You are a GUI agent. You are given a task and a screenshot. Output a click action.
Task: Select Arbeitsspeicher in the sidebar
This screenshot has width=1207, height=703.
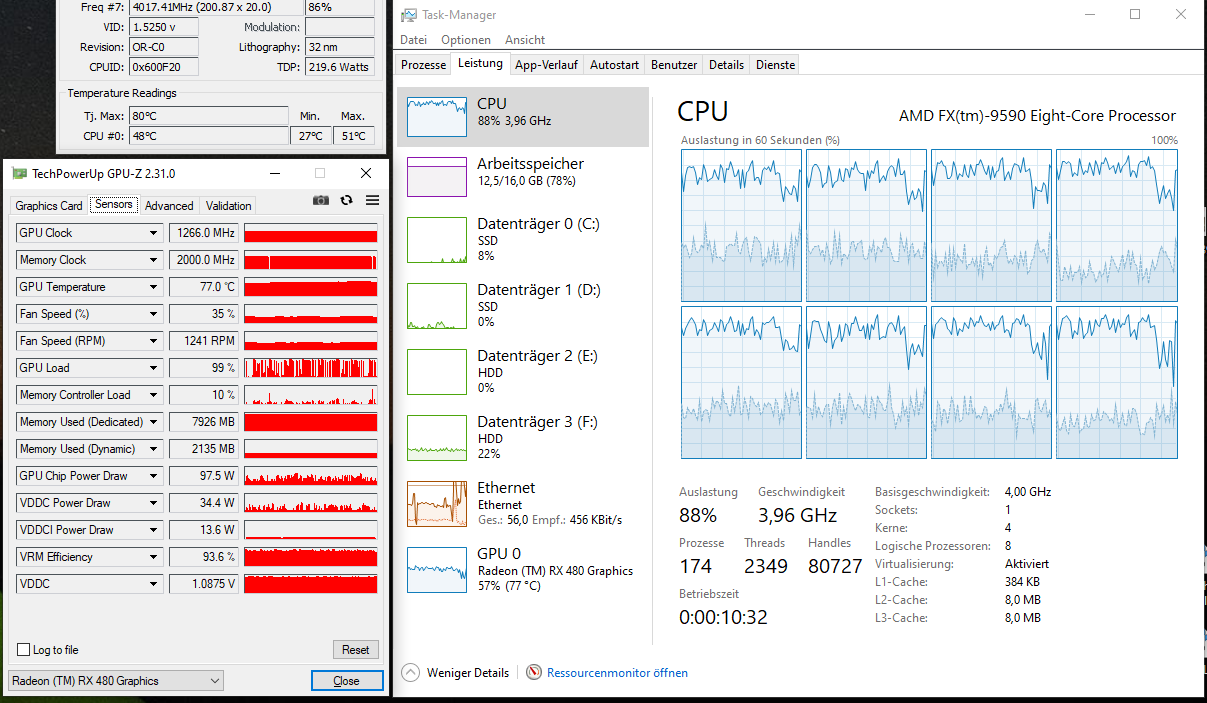(x=523, y=176)
